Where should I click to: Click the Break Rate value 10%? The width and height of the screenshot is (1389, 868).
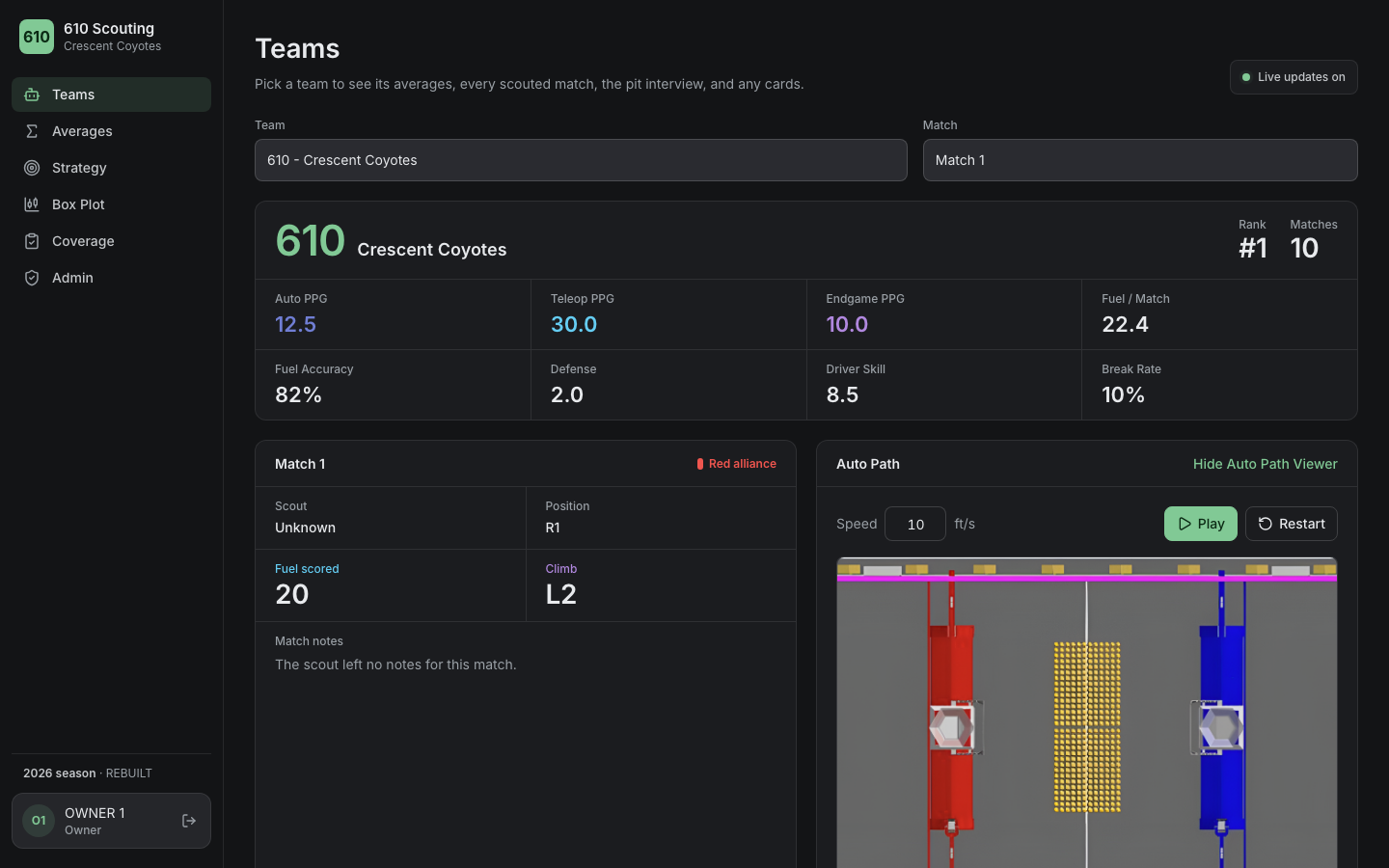pyautogui.click(x=1123, y=394)
